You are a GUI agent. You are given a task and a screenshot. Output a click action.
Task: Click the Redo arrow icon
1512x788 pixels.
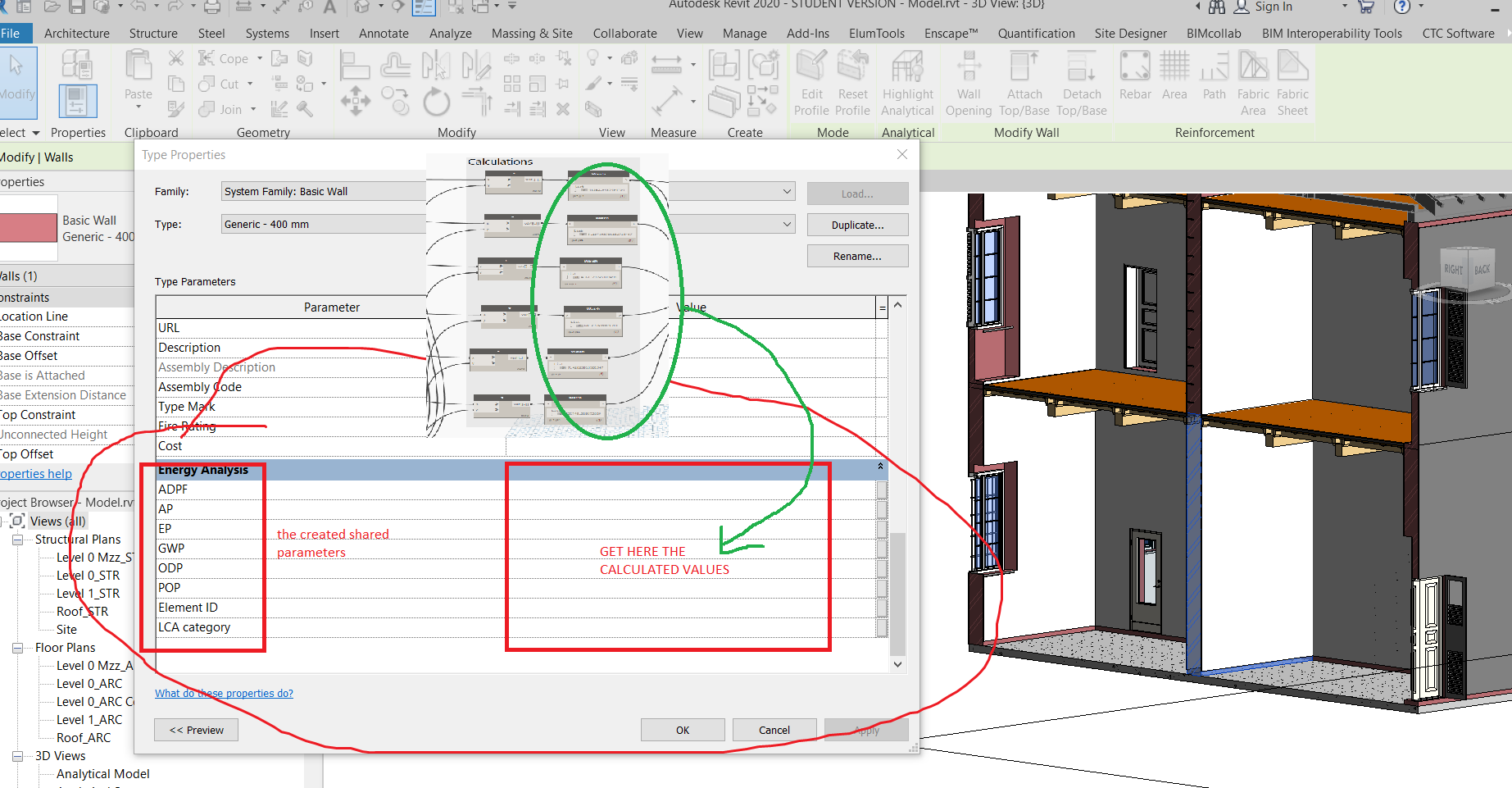[175, 7]
